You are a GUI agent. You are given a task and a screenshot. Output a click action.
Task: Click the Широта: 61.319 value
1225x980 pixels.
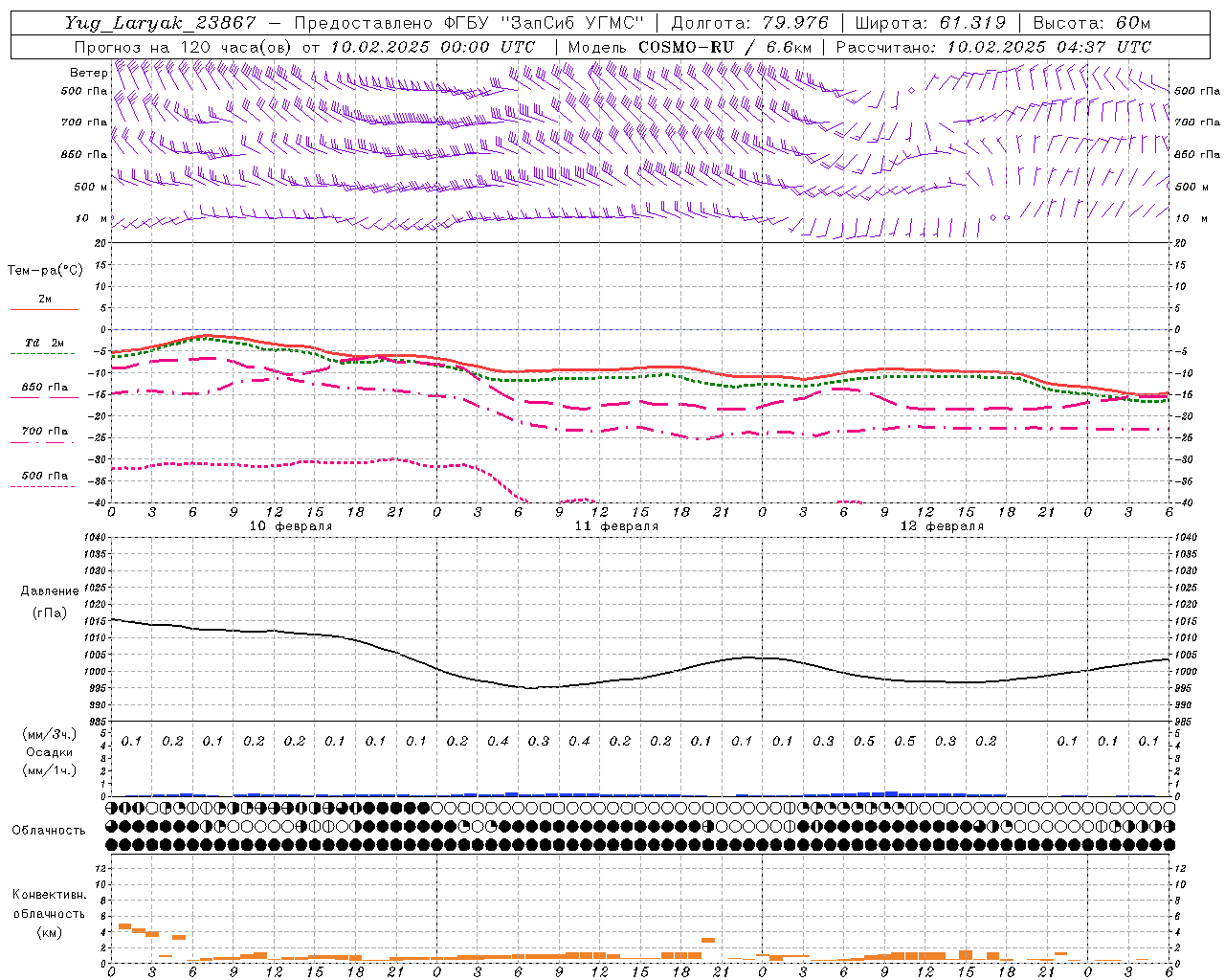930,23
